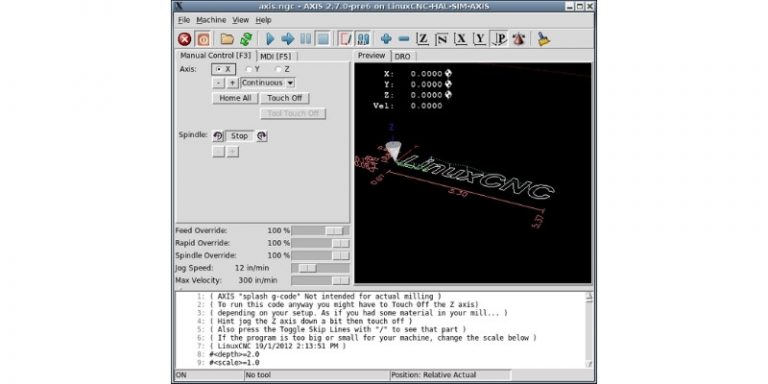
Task: Switch to X side view icon
Action: (x=460, y=39)
